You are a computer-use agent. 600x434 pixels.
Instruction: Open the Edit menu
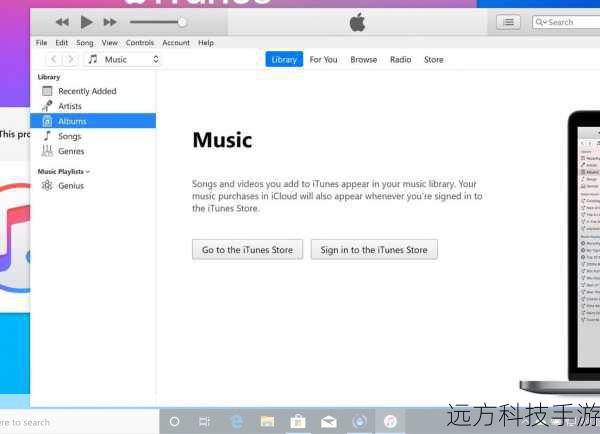tap(62, 43)
